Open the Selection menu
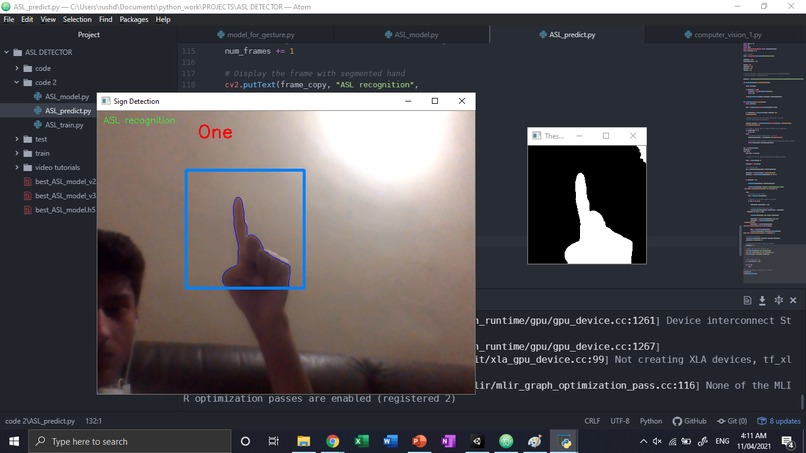Screen dimensions: 806x453 77,20
